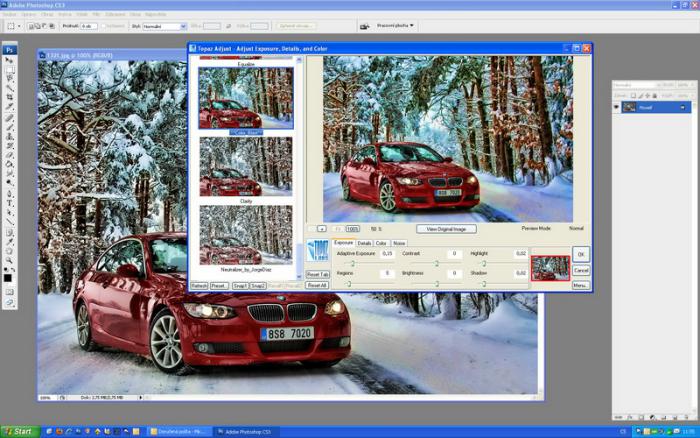
Task: Click the Adaptive Exposure slider
Action: click(x=352, y=264)
